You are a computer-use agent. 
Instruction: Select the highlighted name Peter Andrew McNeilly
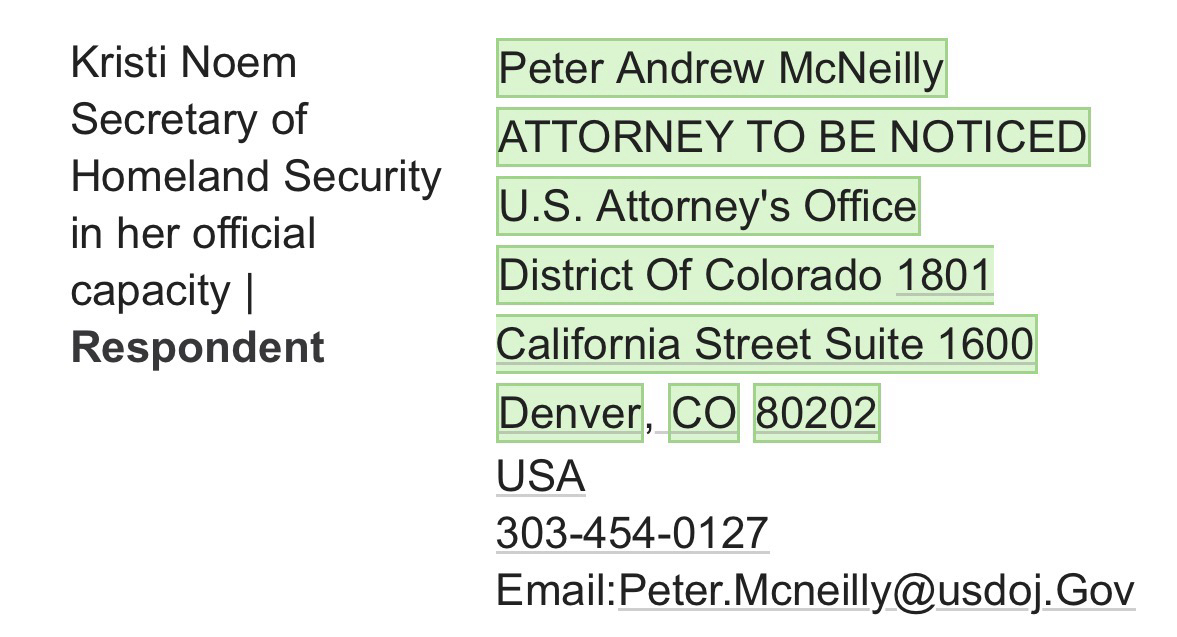720,69
